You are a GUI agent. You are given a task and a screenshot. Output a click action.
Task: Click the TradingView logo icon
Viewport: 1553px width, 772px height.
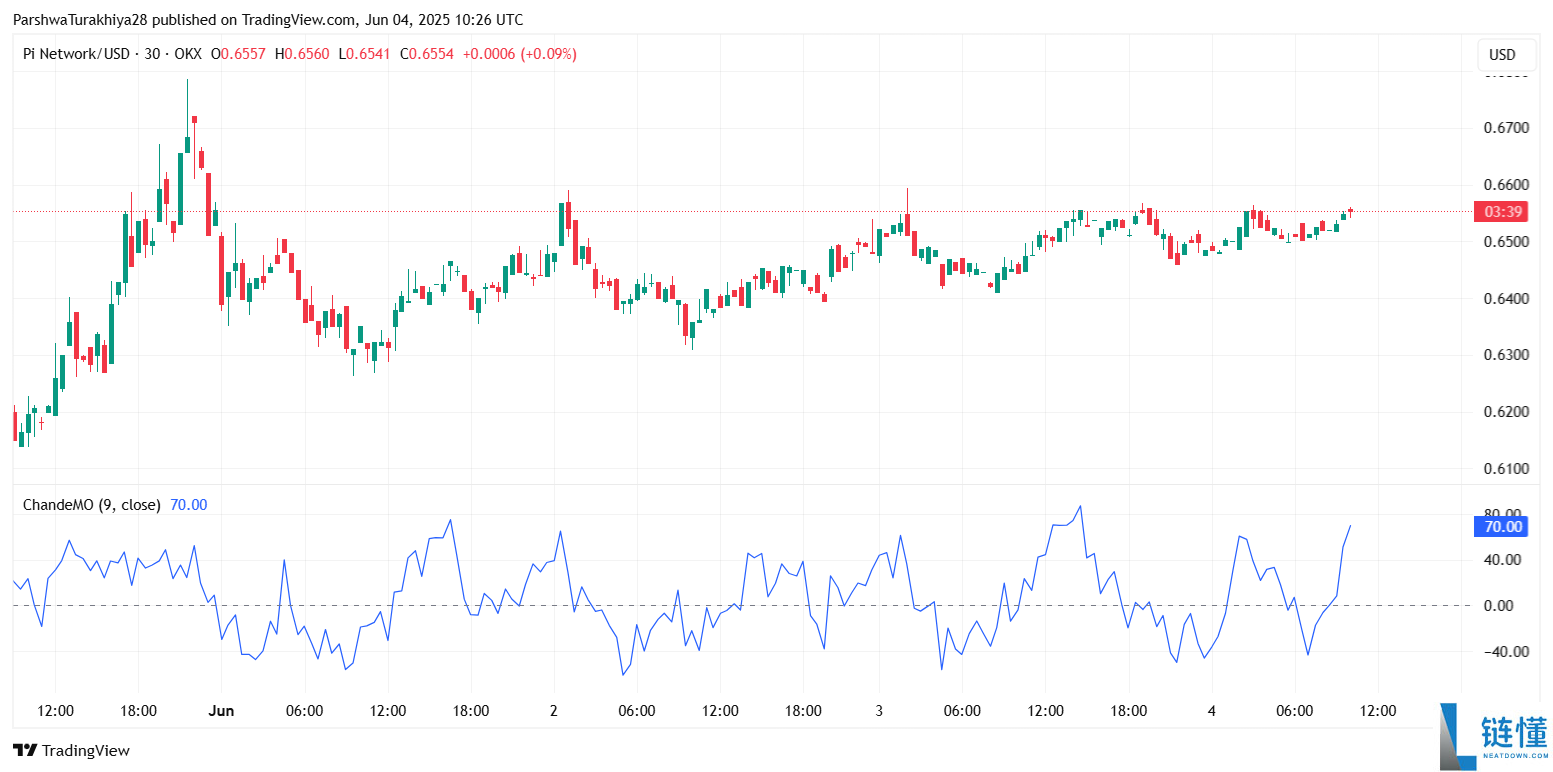click(25, 750)
